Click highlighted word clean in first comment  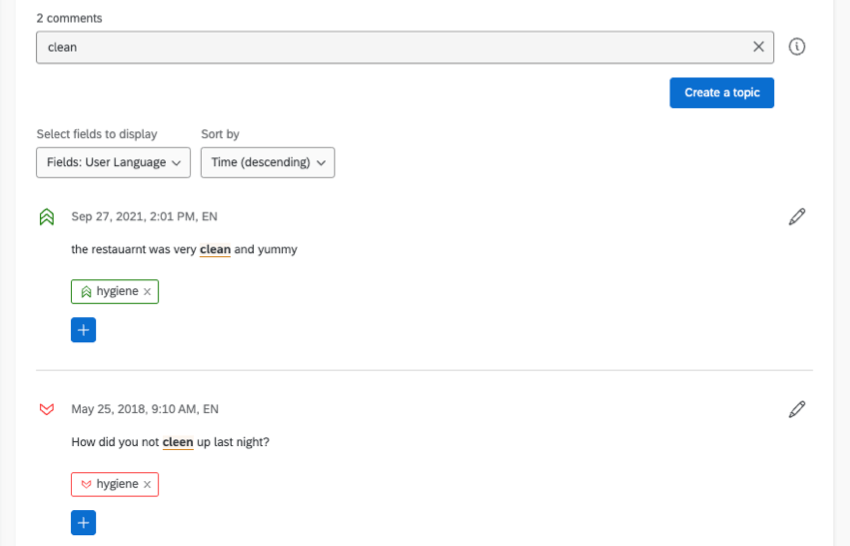pos(215,249)
